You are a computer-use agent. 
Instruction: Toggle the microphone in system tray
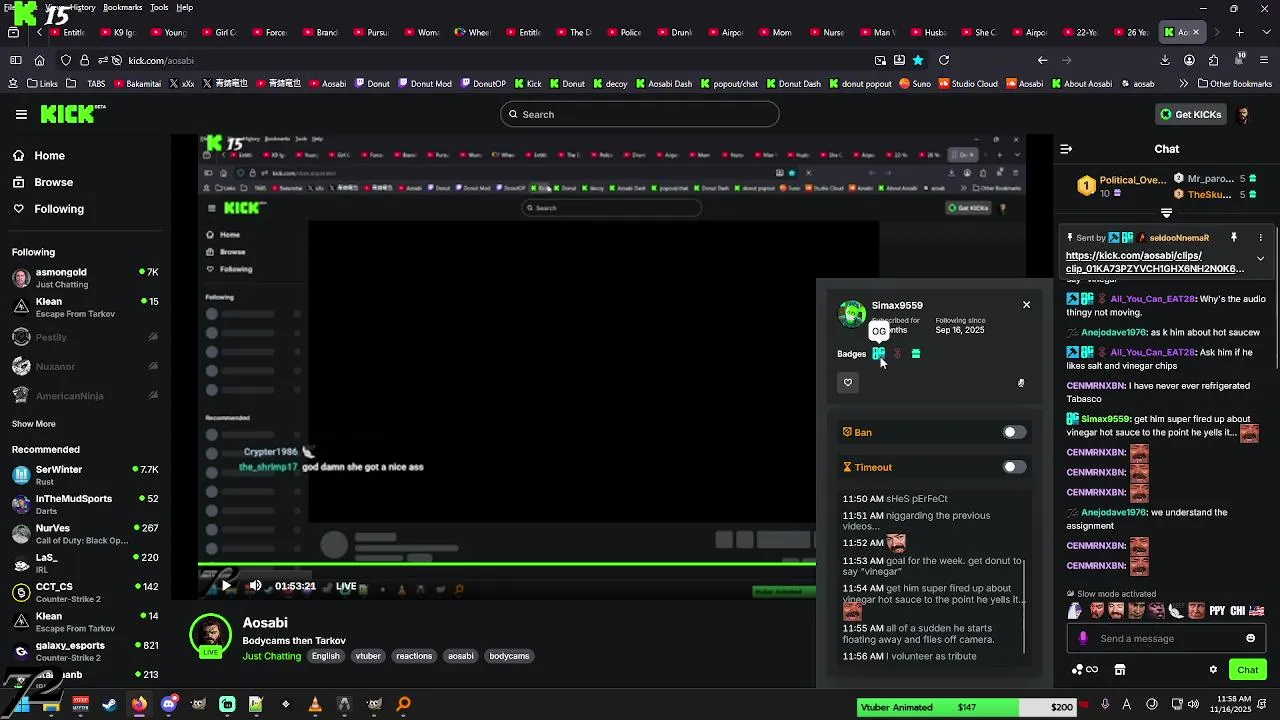click(1105, 704)
